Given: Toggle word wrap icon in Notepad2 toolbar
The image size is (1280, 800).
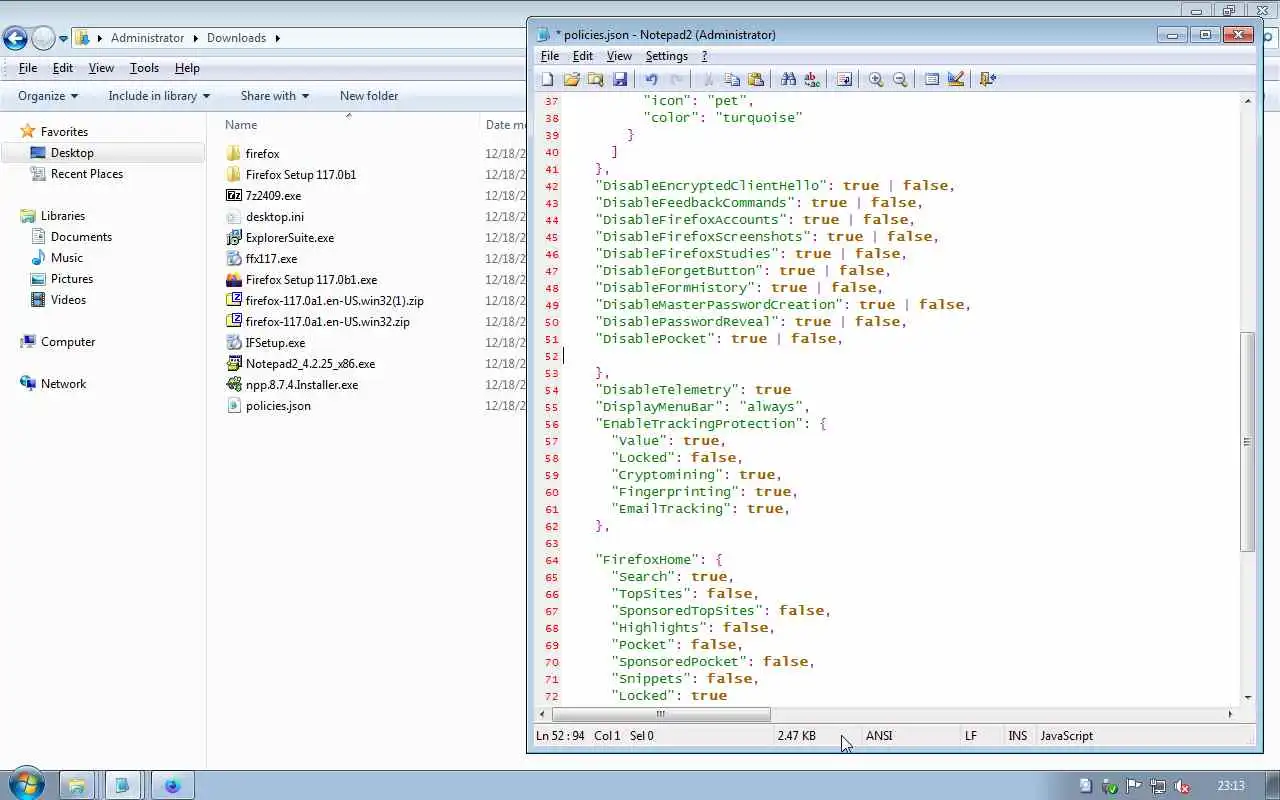Looking at the screenshot, I should click(x=844, y=79).
